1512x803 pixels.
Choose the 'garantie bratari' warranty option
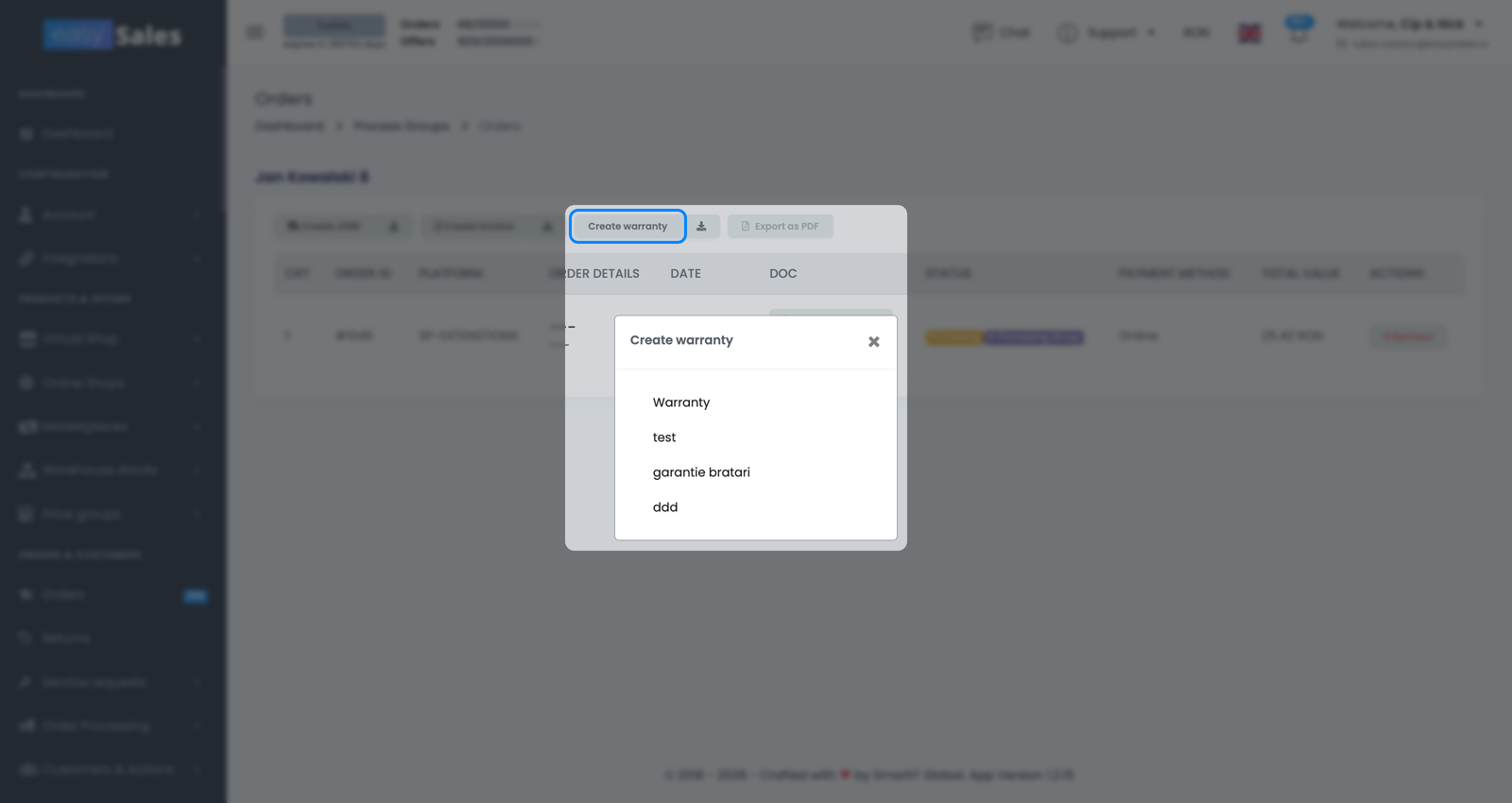(x=701, y=472)
